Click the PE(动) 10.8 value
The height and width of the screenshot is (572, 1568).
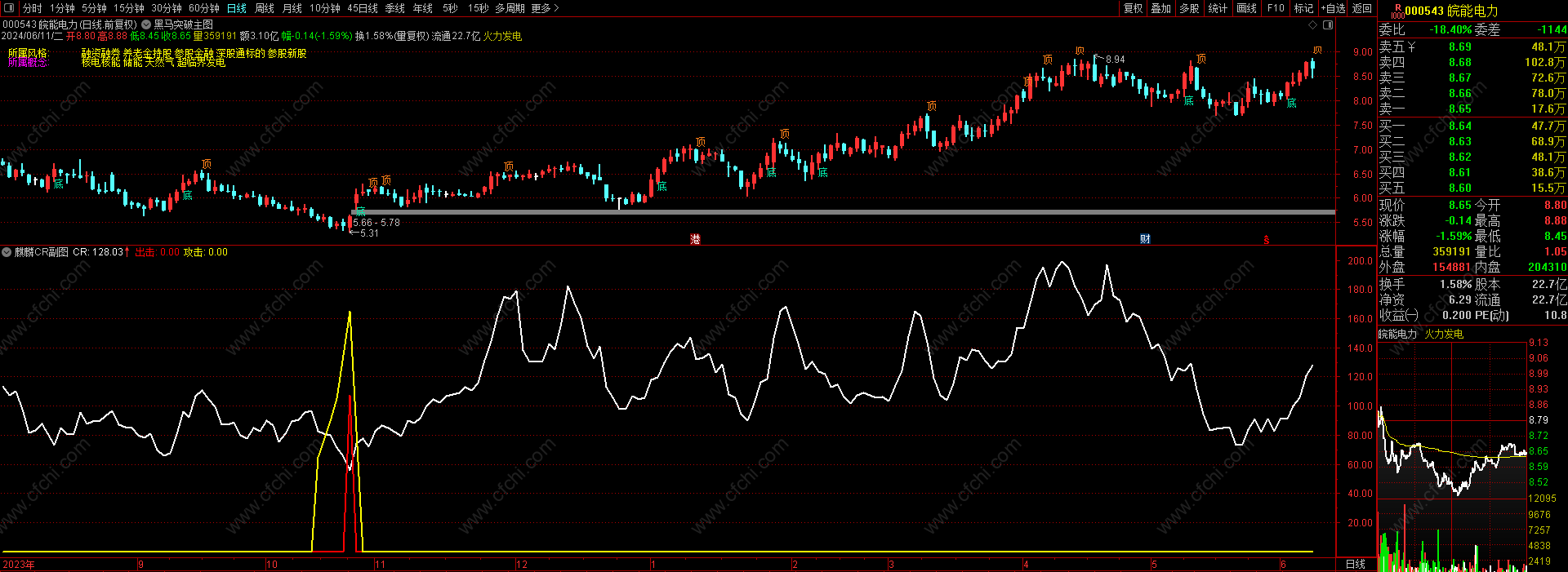click(x=1555, y=315)
